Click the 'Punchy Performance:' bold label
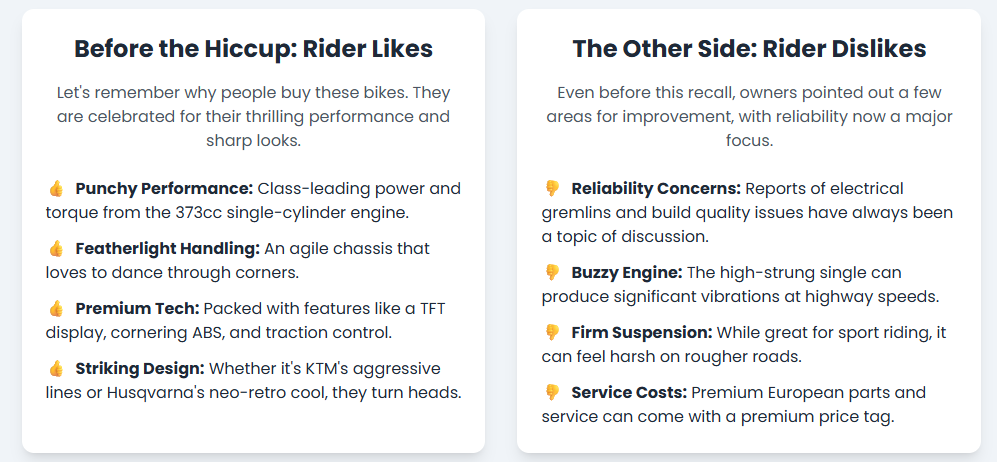This screenshot has width=997, height=462. 164,188
